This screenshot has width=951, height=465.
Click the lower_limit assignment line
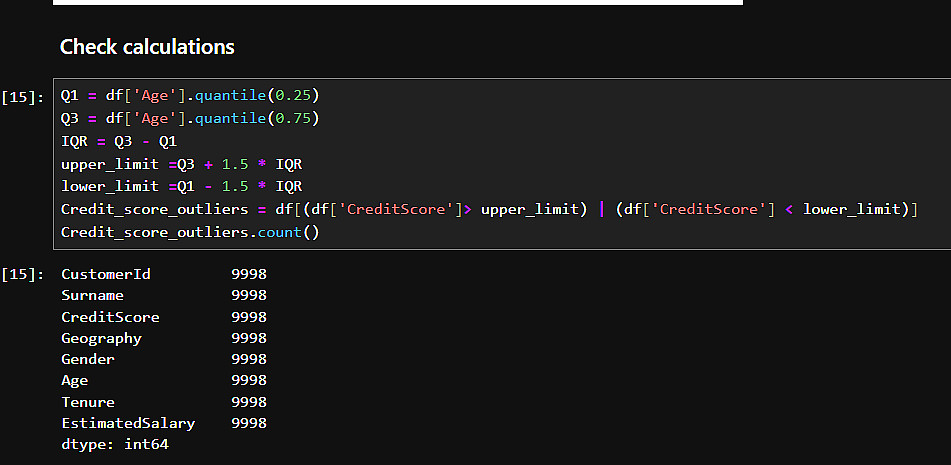(181, 186)
